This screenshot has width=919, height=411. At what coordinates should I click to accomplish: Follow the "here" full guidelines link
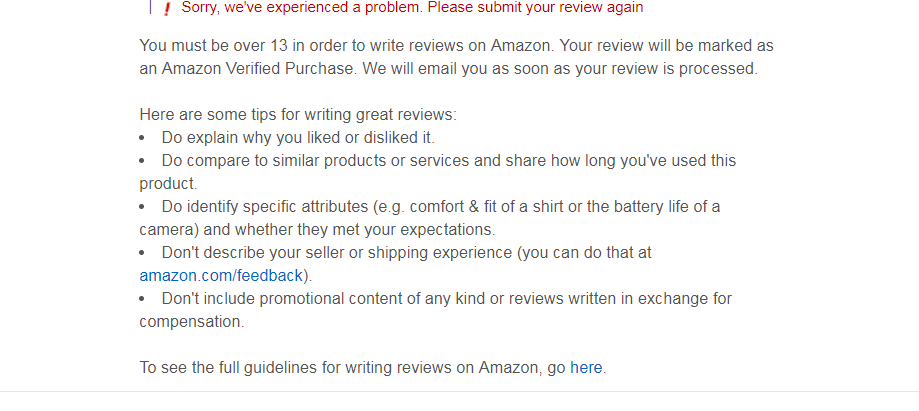586,367
